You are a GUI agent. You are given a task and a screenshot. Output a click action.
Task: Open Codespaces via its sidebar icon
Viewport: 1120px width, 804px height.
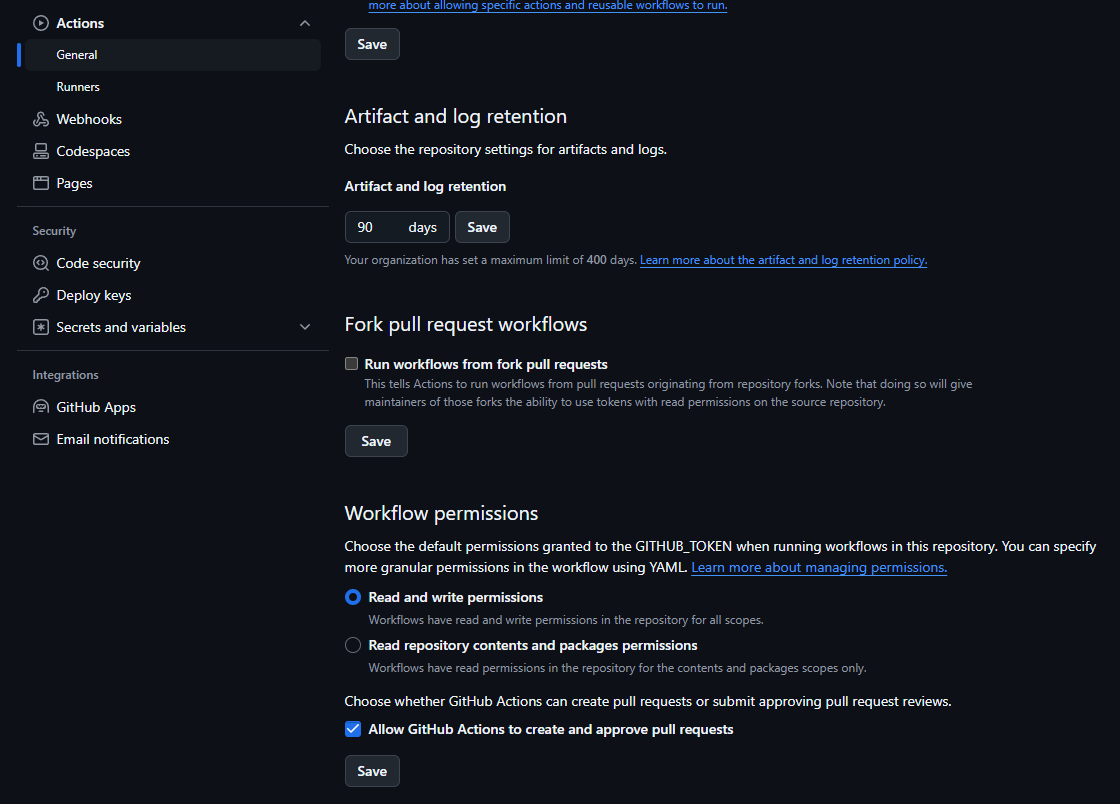[40, 151]
